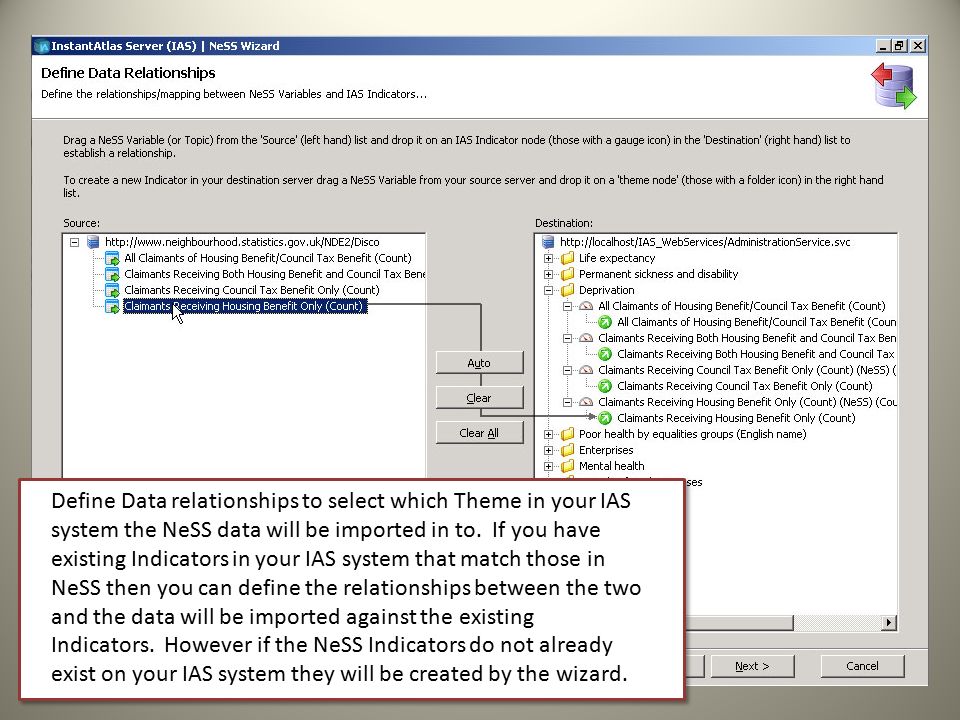Expand the Life expectancy theme
The height and width of the screenshot is (720, 960).
(549, 258)
